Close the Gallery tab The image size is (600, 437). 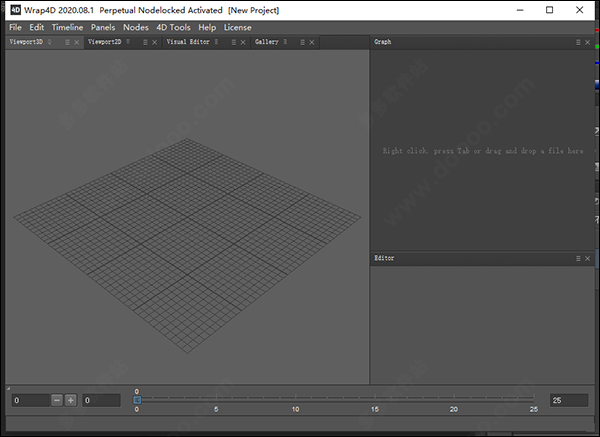[x=312, y=42]
